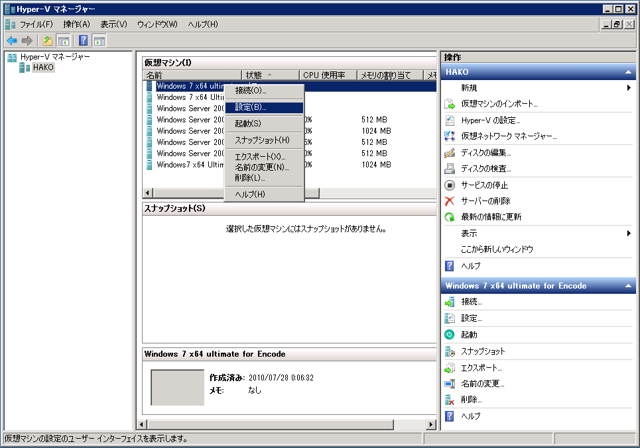Click the bottom horizontal scrollbar right arrow
640x448 pixels.
(431, 425)
